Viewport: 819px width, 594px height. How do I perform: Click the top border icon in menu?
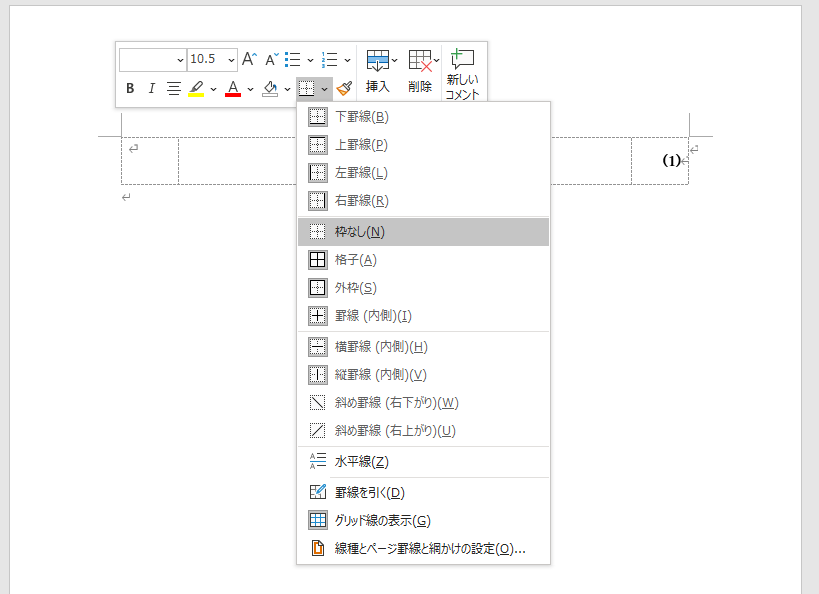(x=318, y=145)
